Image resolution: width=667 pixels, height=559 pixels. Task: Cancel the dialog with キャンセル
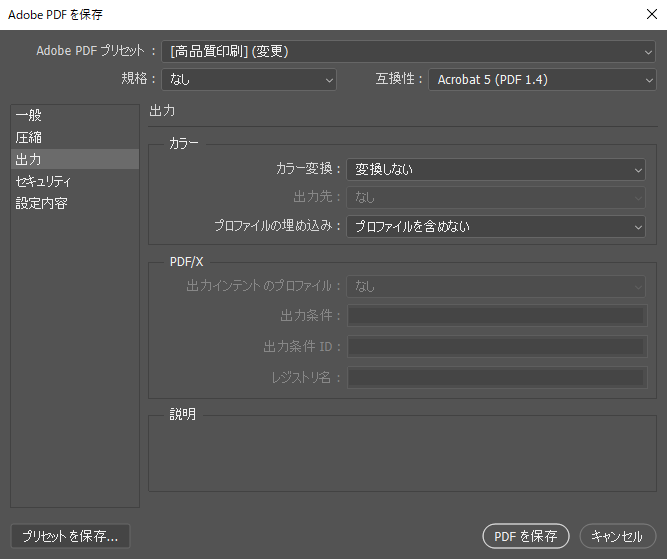tap(617, 536)
